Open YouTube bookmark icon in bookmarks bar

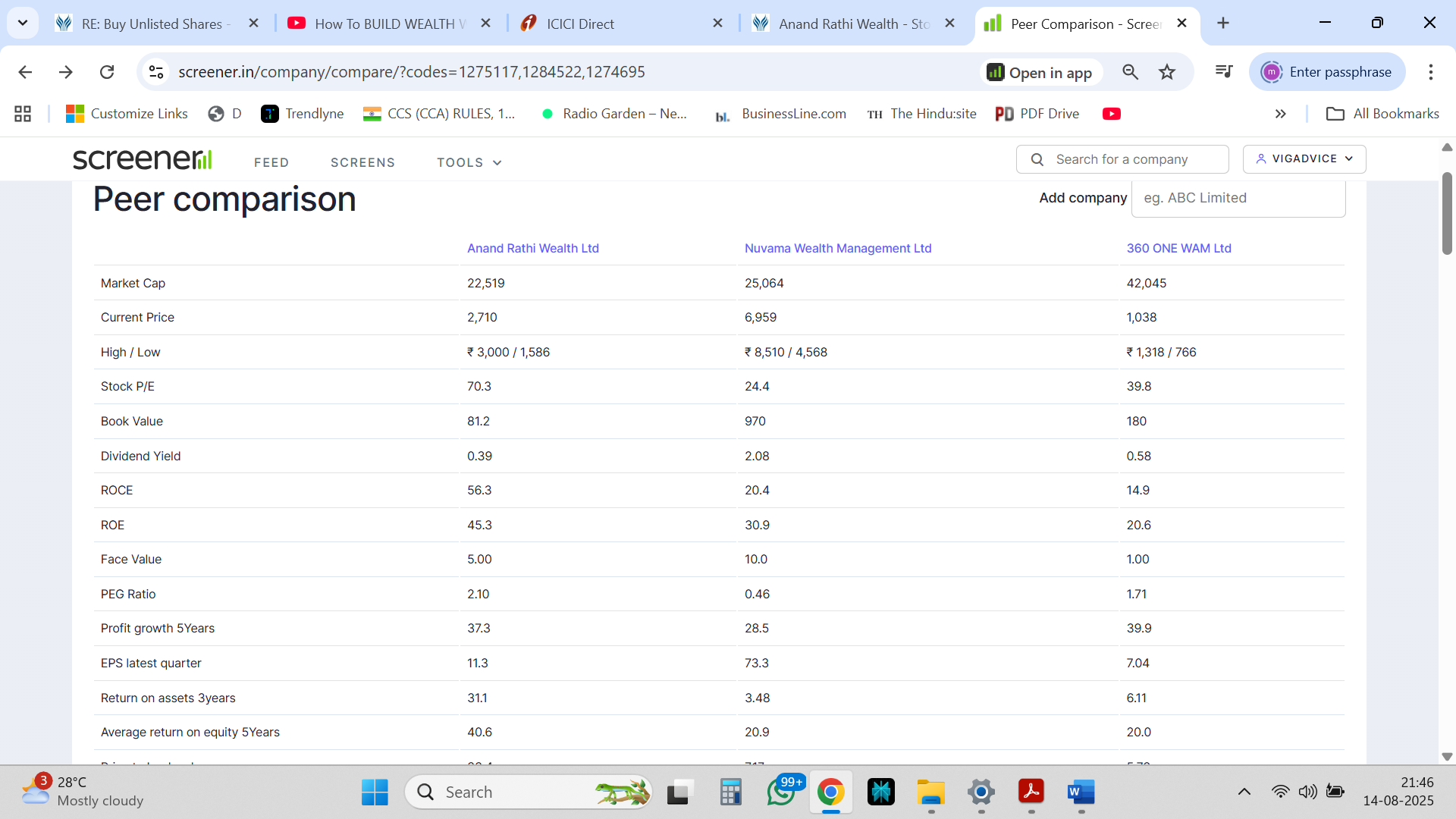1111,114
